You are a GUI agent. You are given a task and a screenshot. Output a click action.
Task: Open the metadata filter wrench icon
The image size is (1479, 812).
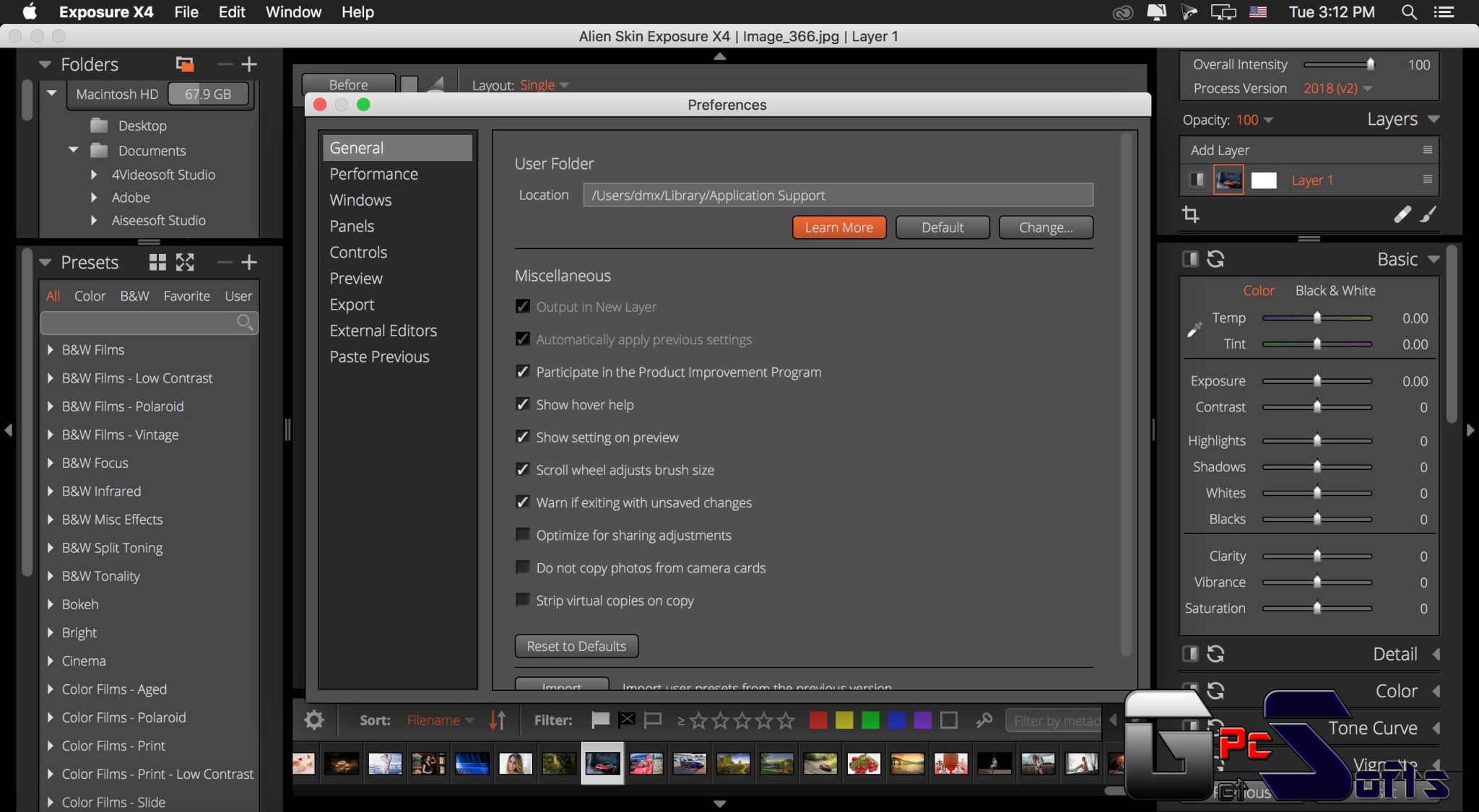984,720
